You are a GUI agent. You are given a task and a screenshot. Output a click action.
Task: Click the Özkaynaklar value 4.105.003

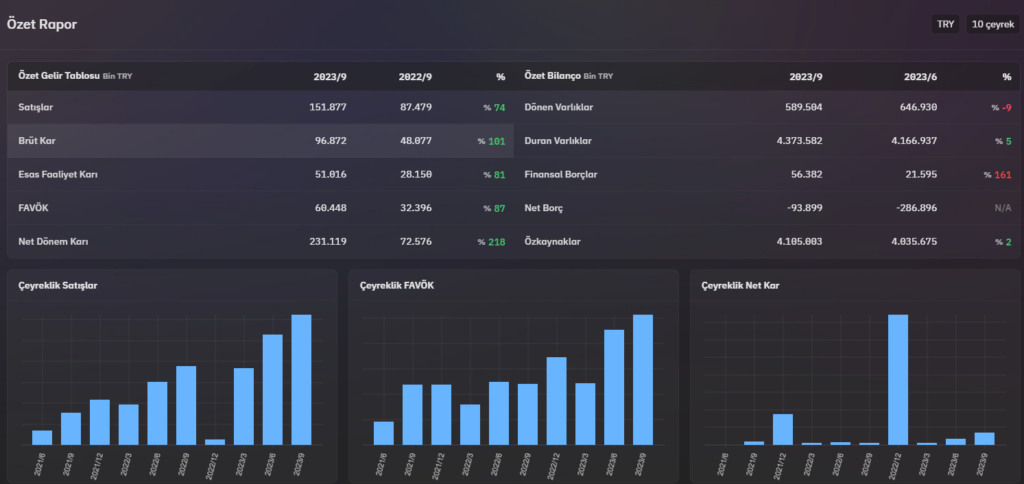pyautogui.click(x=799, y=242)
